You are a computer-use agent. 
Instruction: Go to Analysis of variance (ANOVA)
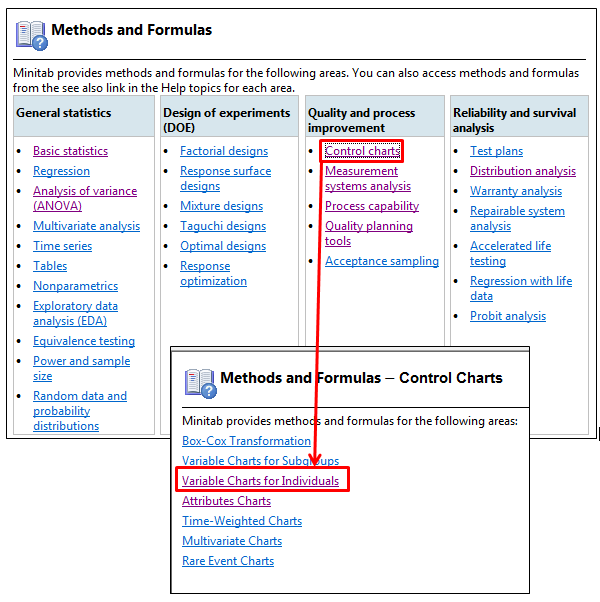tap(84, 198)
